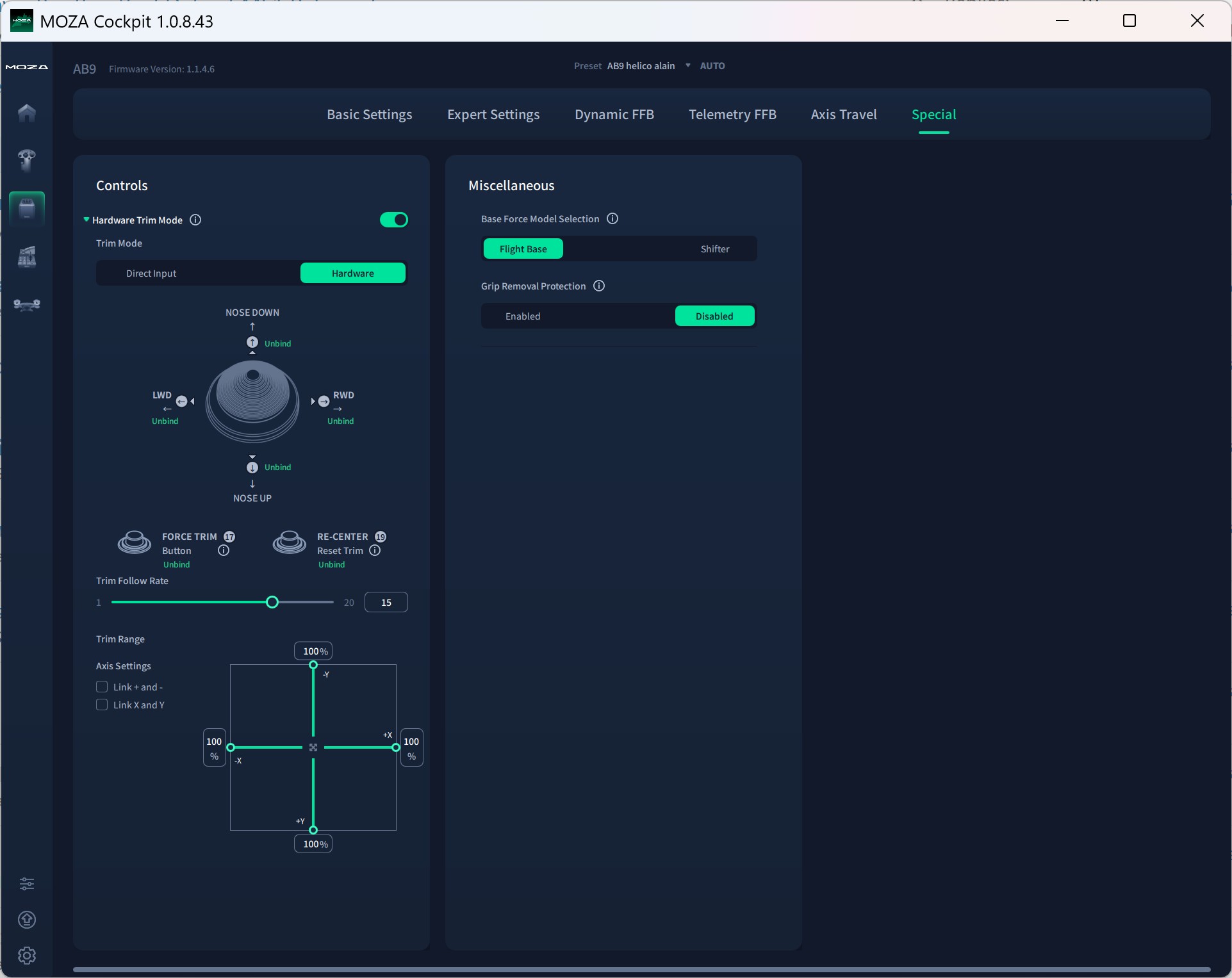
Task: Click the MOZA logo in sidebar
Action: (27, 67)
